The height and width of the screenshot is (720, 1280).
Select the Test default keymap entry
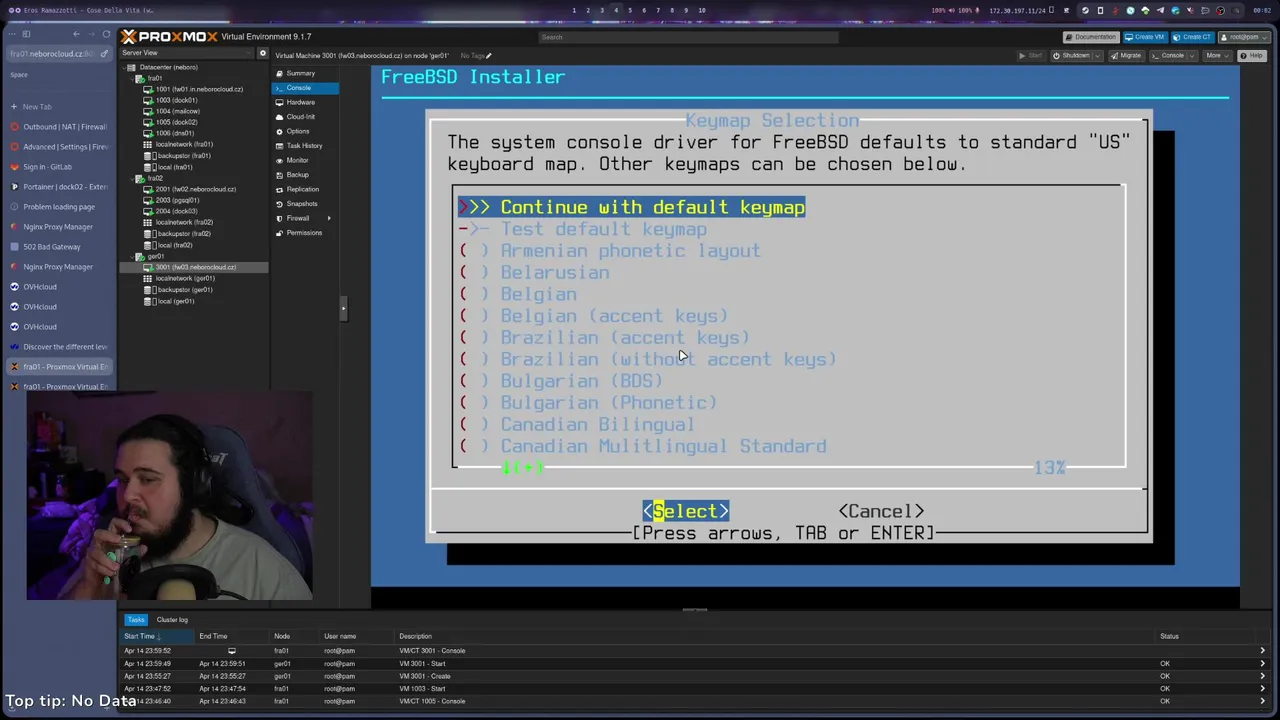[583, 229]
